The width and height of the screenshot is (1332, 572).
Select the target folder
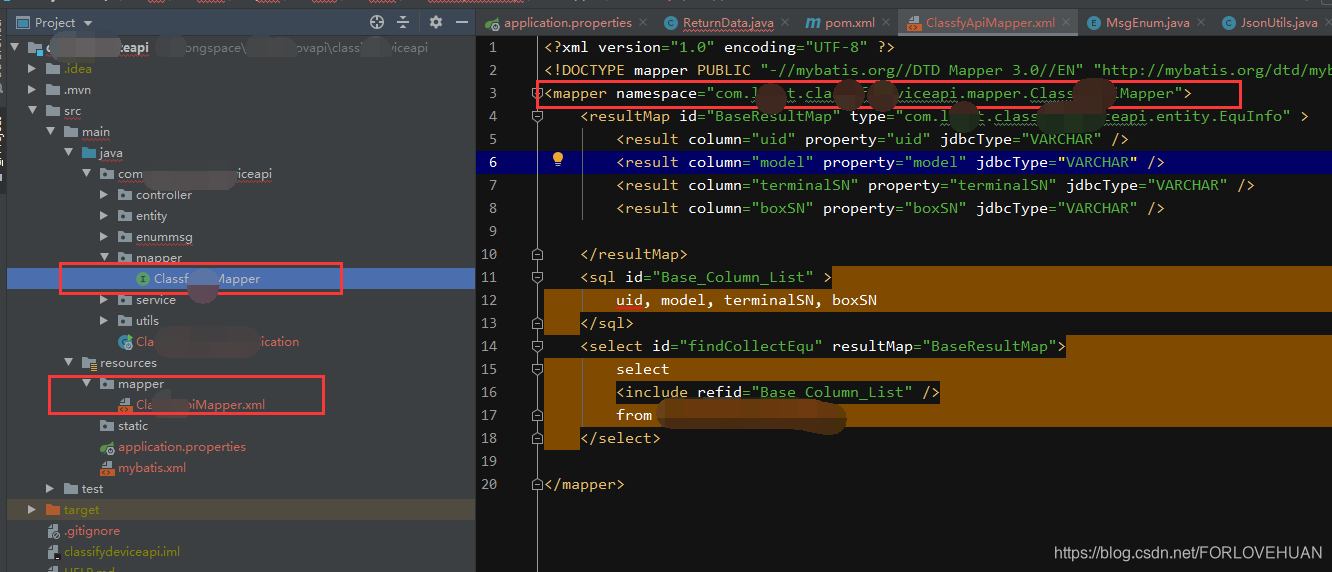(82, 510)
